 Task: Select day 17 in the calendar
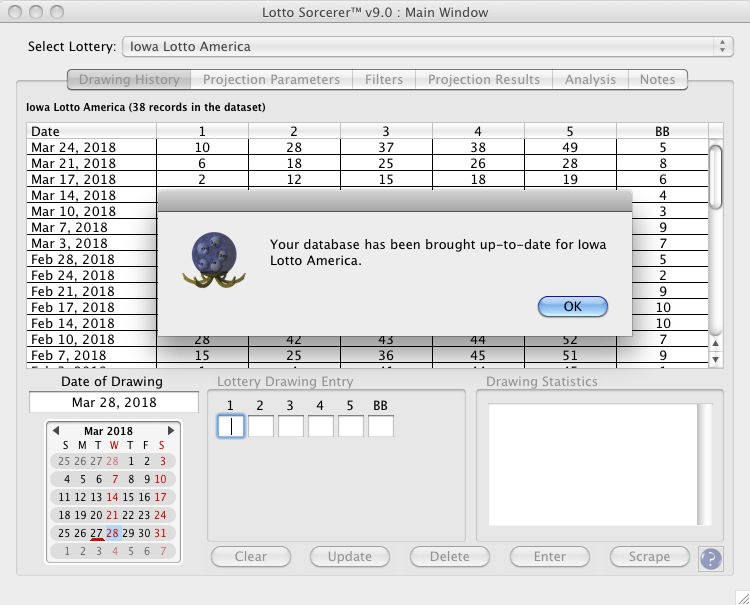(x=160, y=497)
